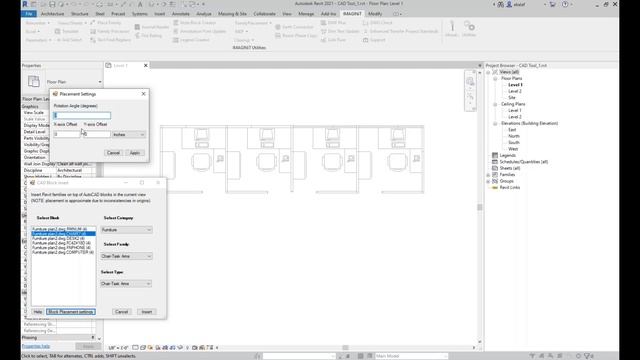Click Help button in CAD Block Insert
This screenshot has width=640, height=360.
(38, 312)
